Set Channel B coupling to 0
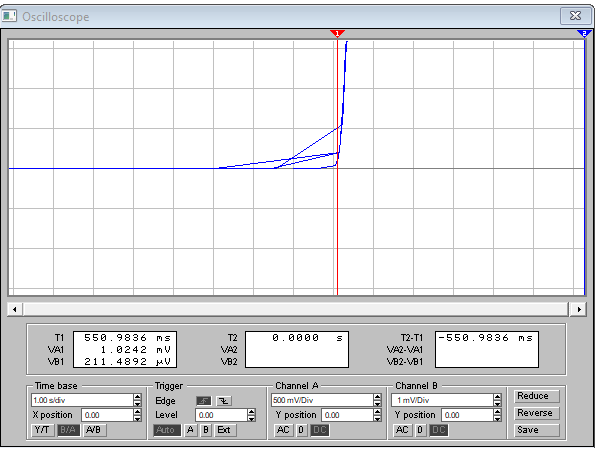The height and width of the screenshot is (449, 598). tap(420, 430)
